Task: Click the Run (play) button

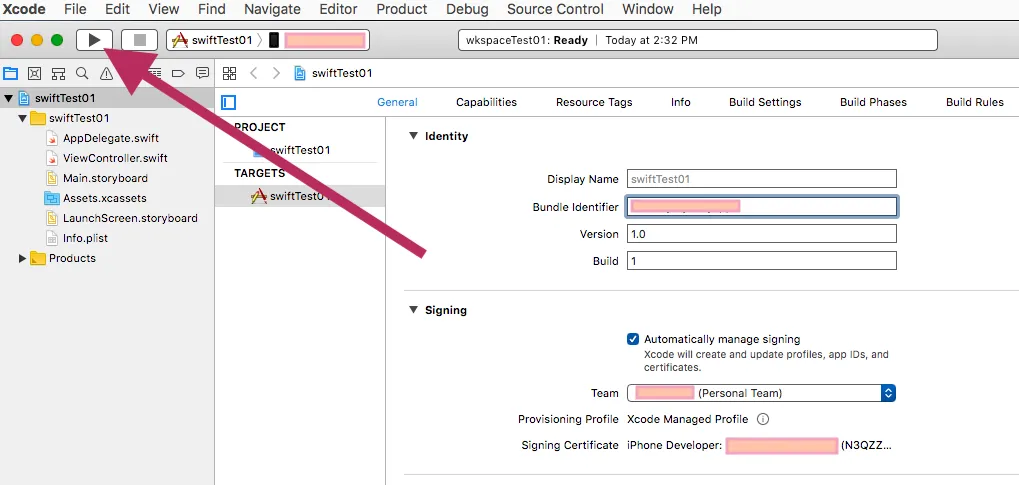Action: [94, 40]
